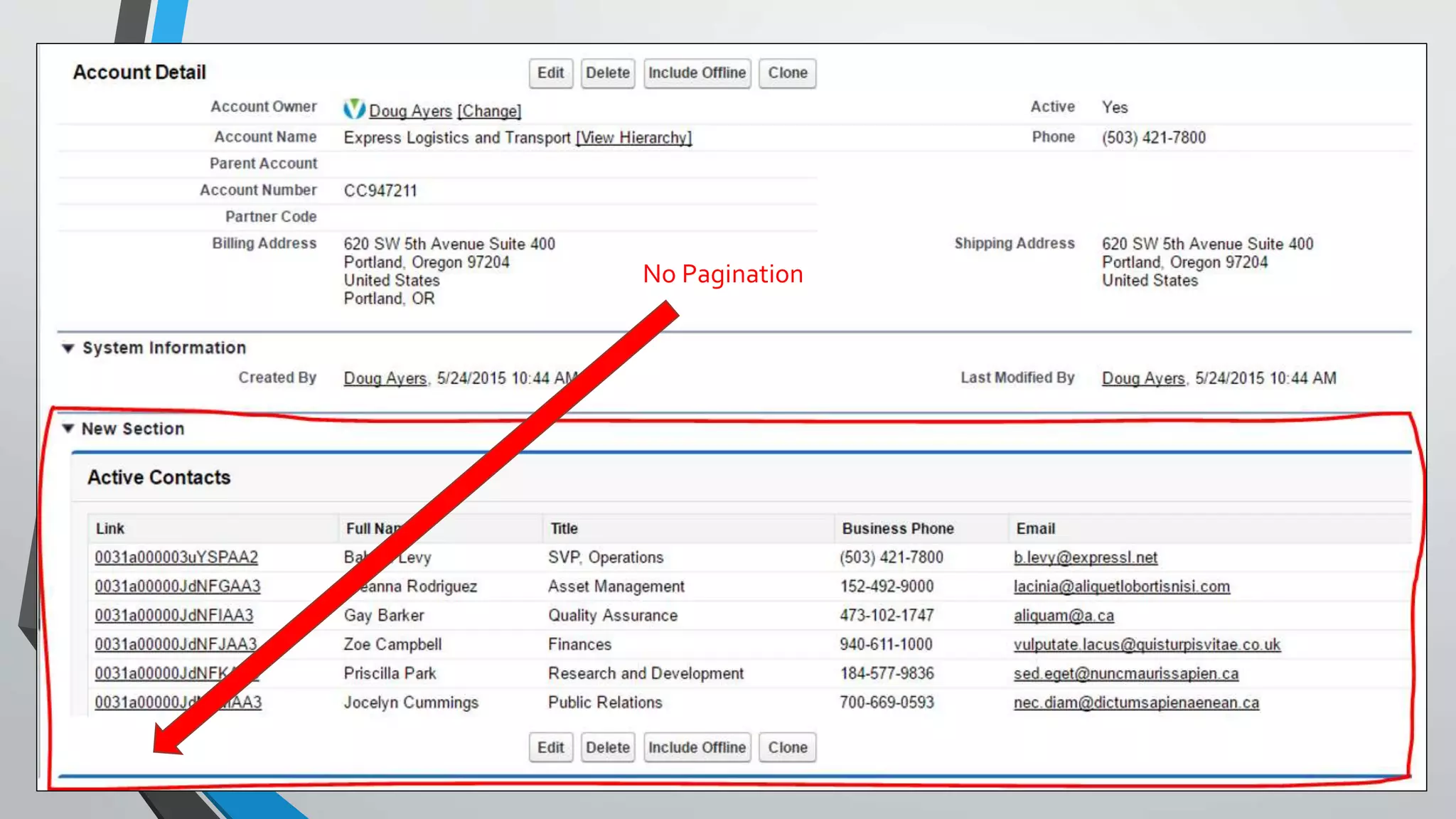Open Doug Ayers link in Created By
The image size is (1456, 819).
click(x=385, y=378)
